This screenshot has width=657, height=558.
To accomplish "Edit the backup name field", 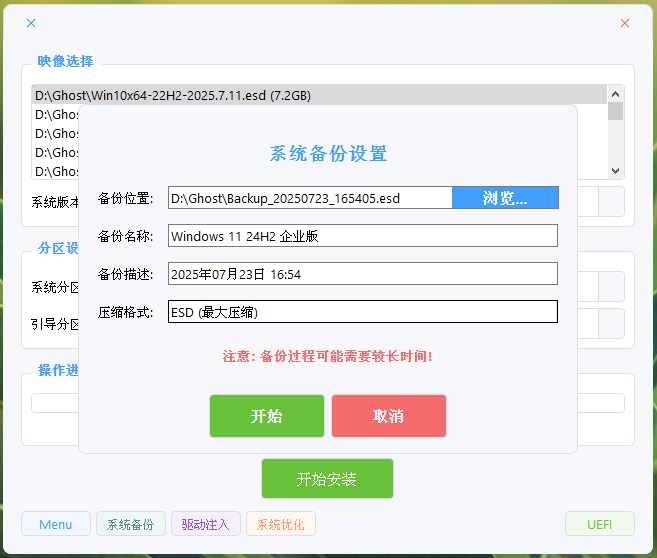I will (x=363, y=236).
